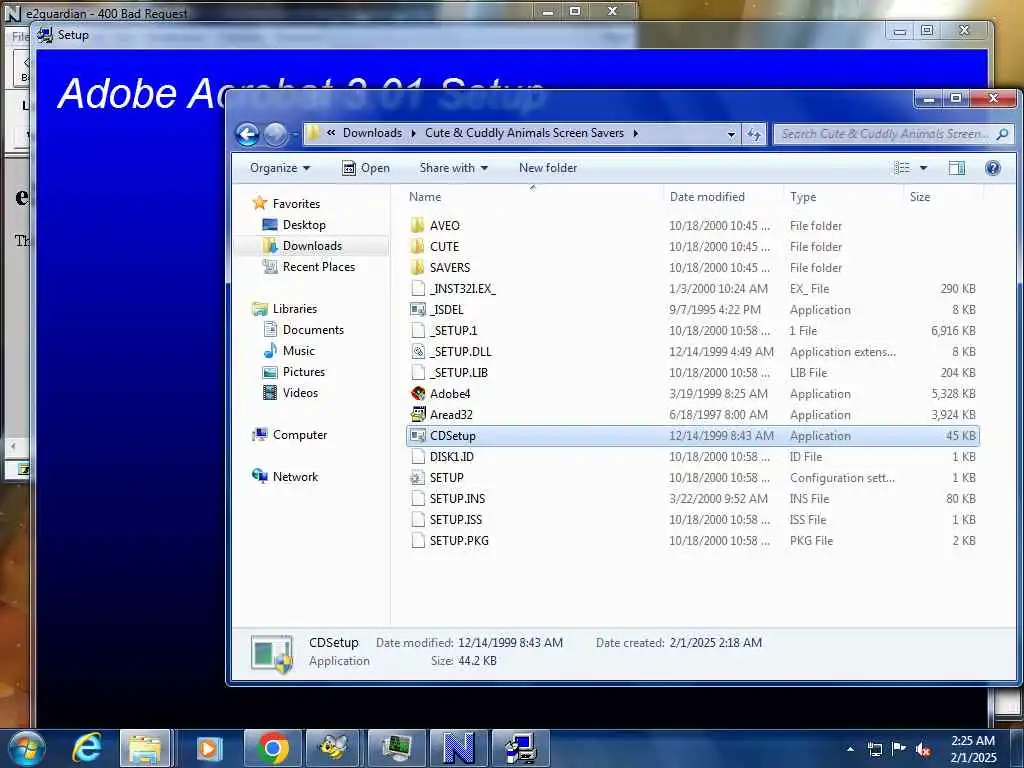Screen dimensions: 1024x768
Task: Click the Explorer forward arrow button
Action: tap(275, 134)
